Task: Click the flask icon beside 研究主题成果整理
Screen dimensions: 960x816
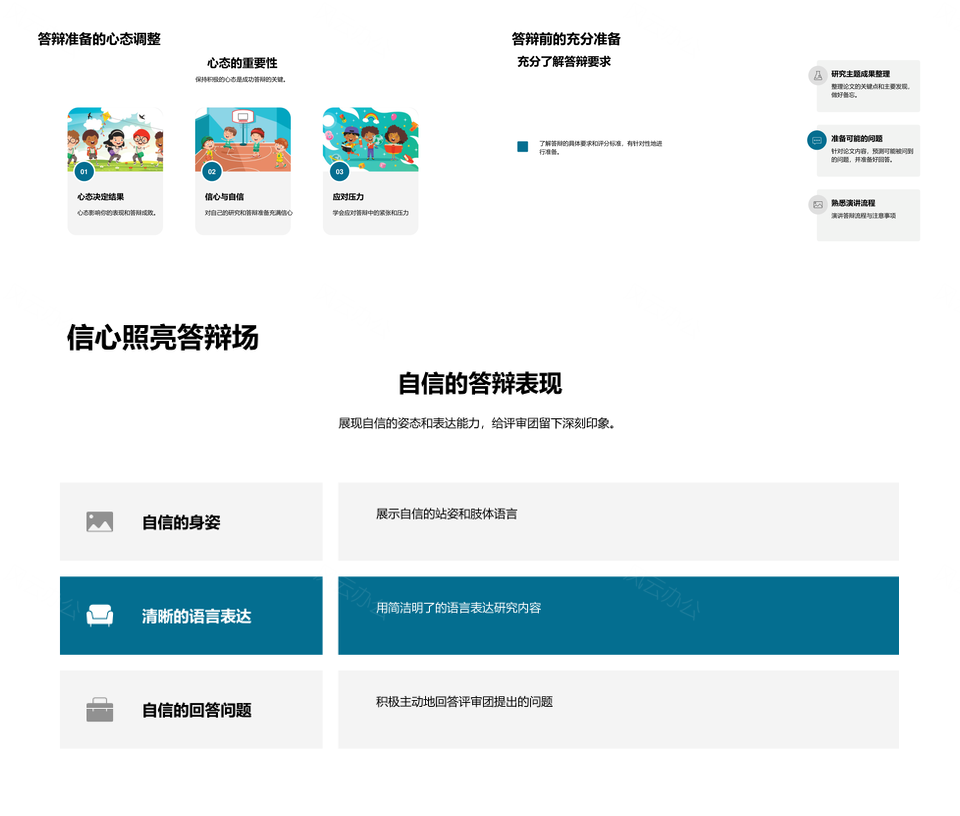Action: (x=817, y=76)
